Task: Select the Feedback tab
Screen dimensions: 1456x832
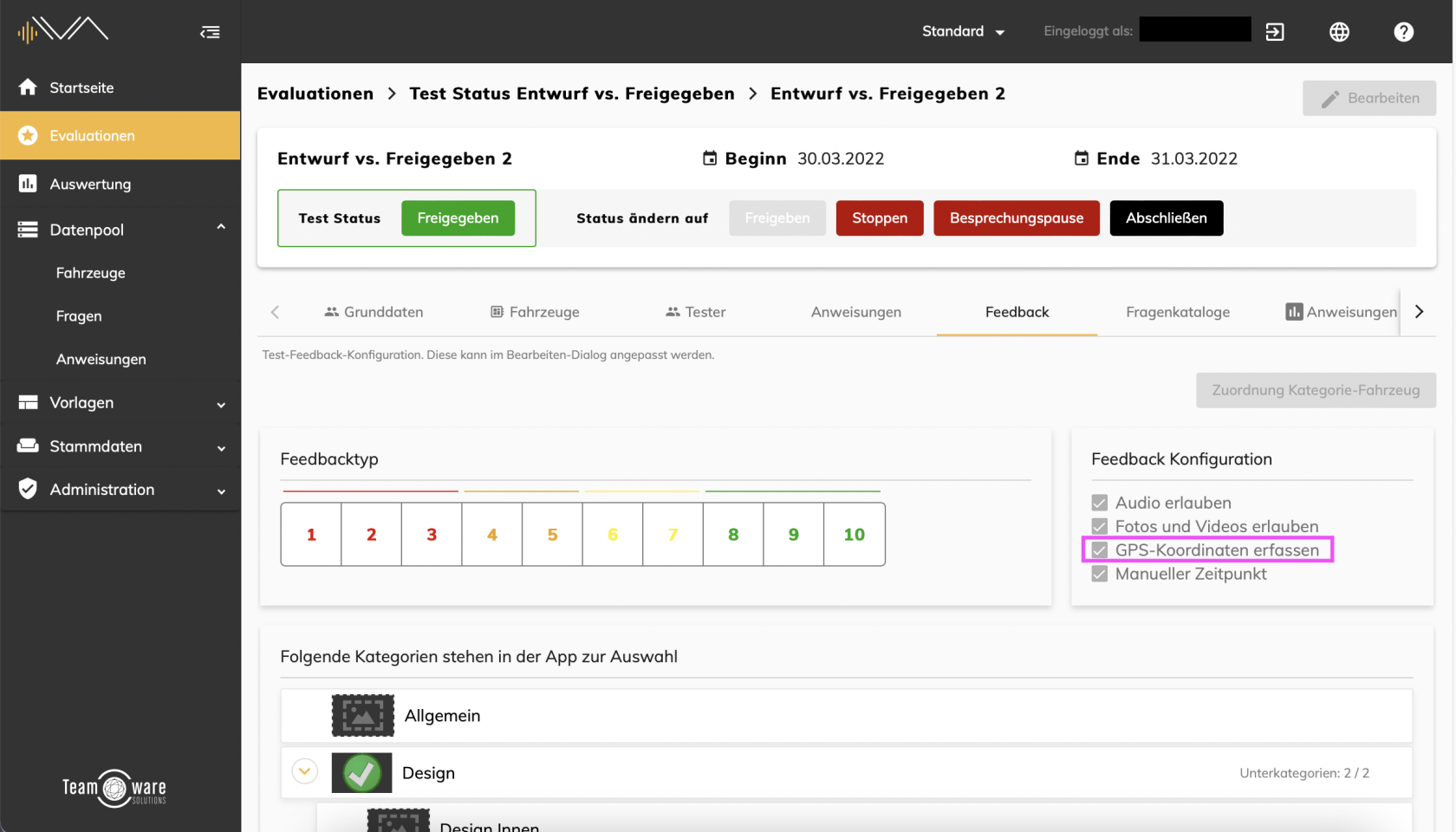Action: coord(1017,312)
